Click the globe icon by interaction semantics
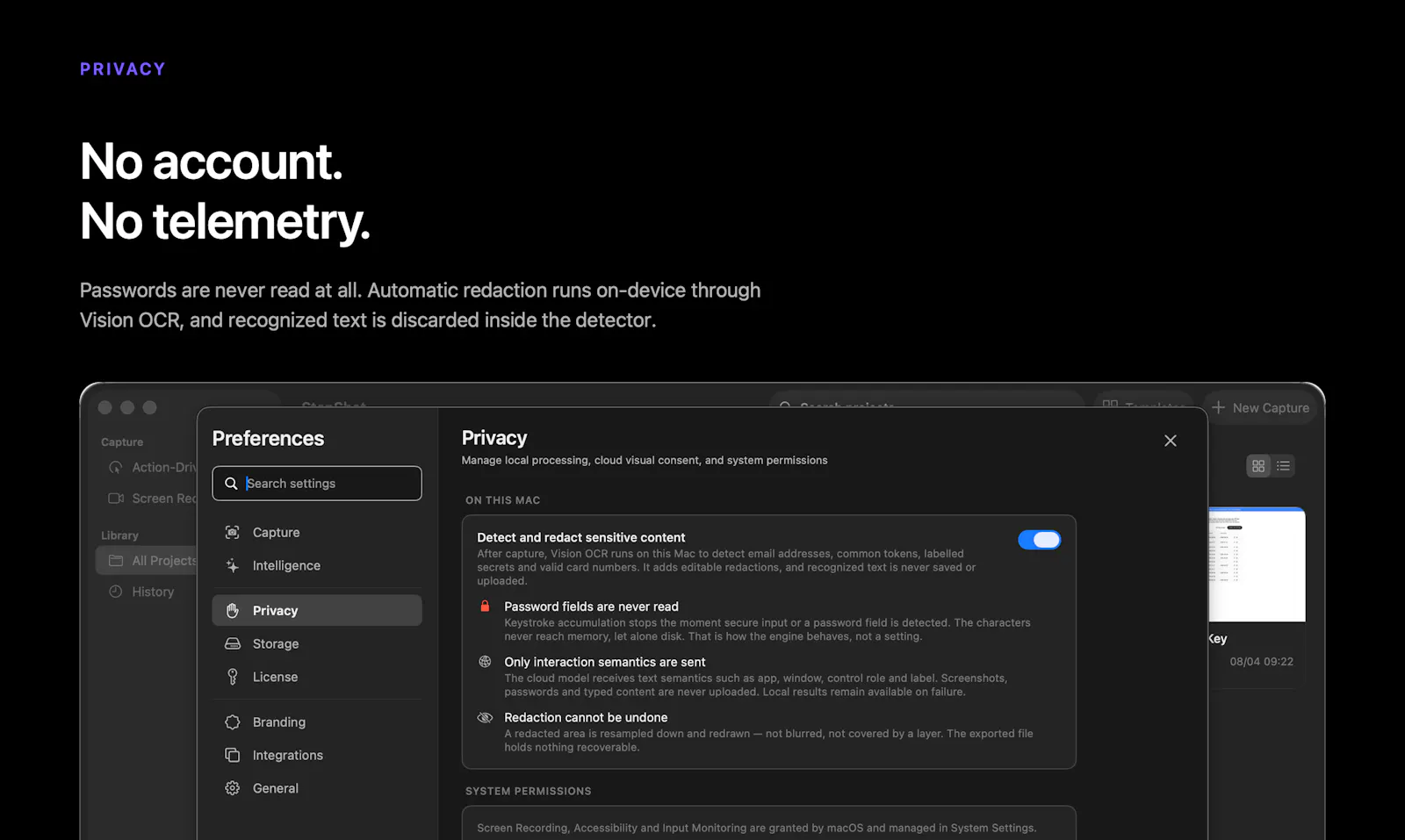 pos(485,662)
